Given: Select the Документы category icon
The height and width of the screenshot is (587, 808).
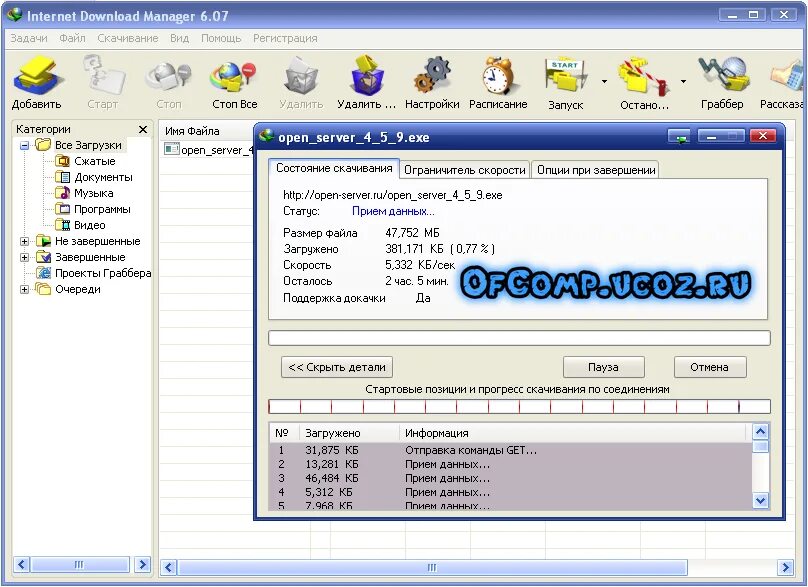Looking at the screenshot, I should click(x=62, y=177).
